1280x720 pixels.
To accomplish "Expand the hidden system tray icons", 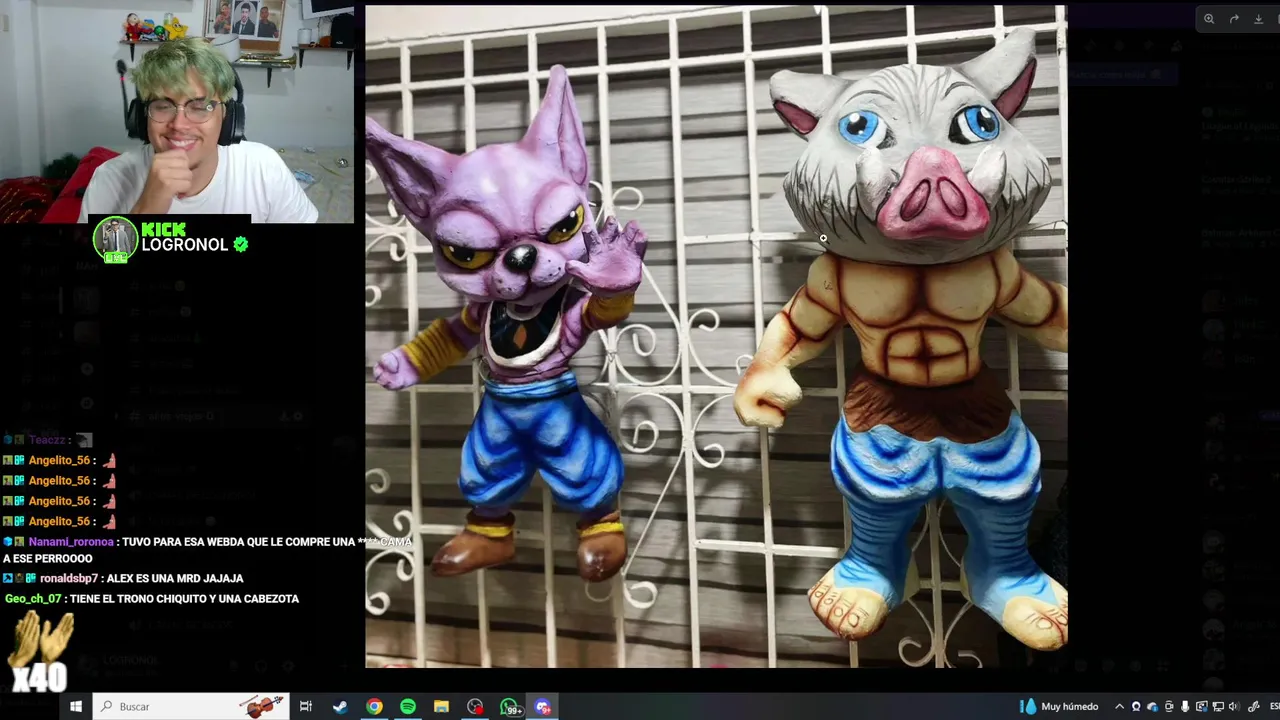I will 1120,706.
